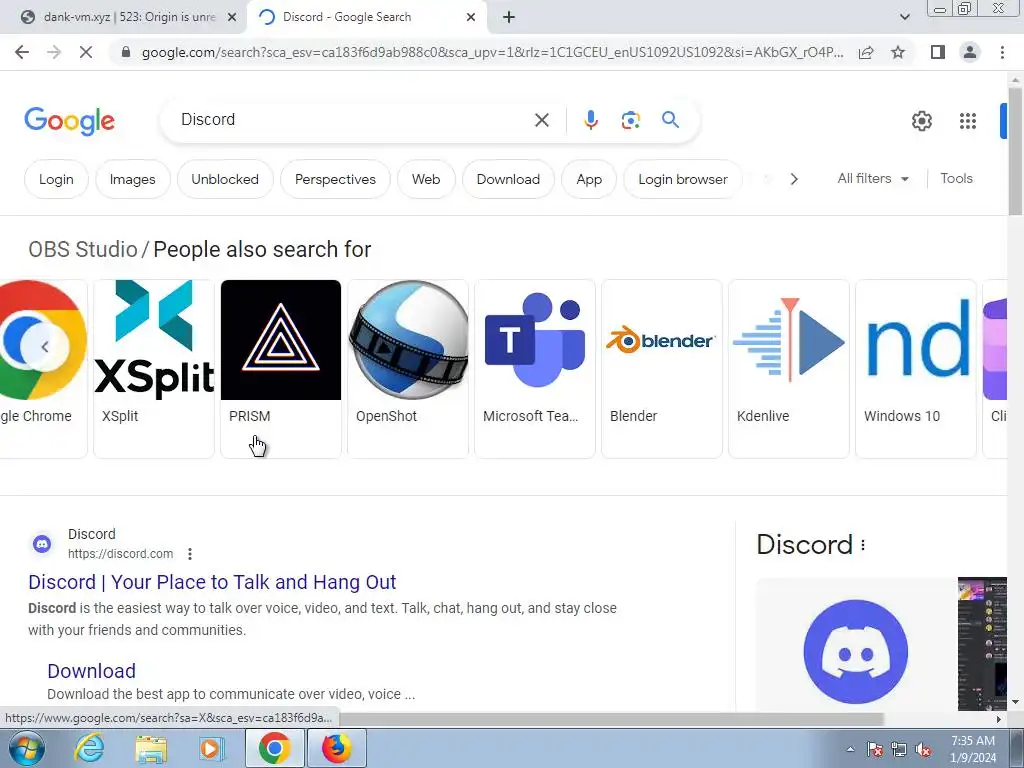Image resolution: width=1024 pixels, height=768 pixels.
Task: Select the Login filter chip
Action: 56,179
